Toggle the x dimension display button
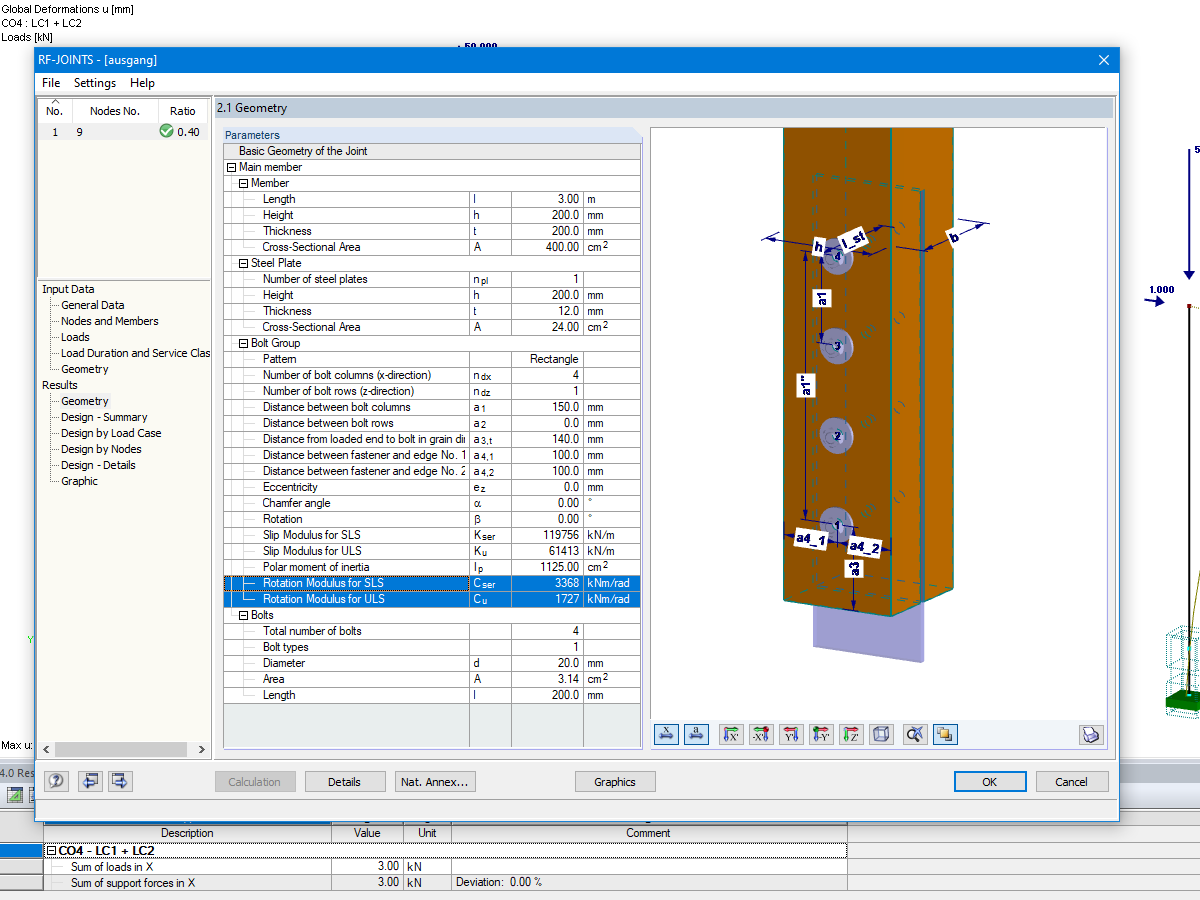Screen dimensions: 1200x900 pyautogui.click(x=666, y=734)
